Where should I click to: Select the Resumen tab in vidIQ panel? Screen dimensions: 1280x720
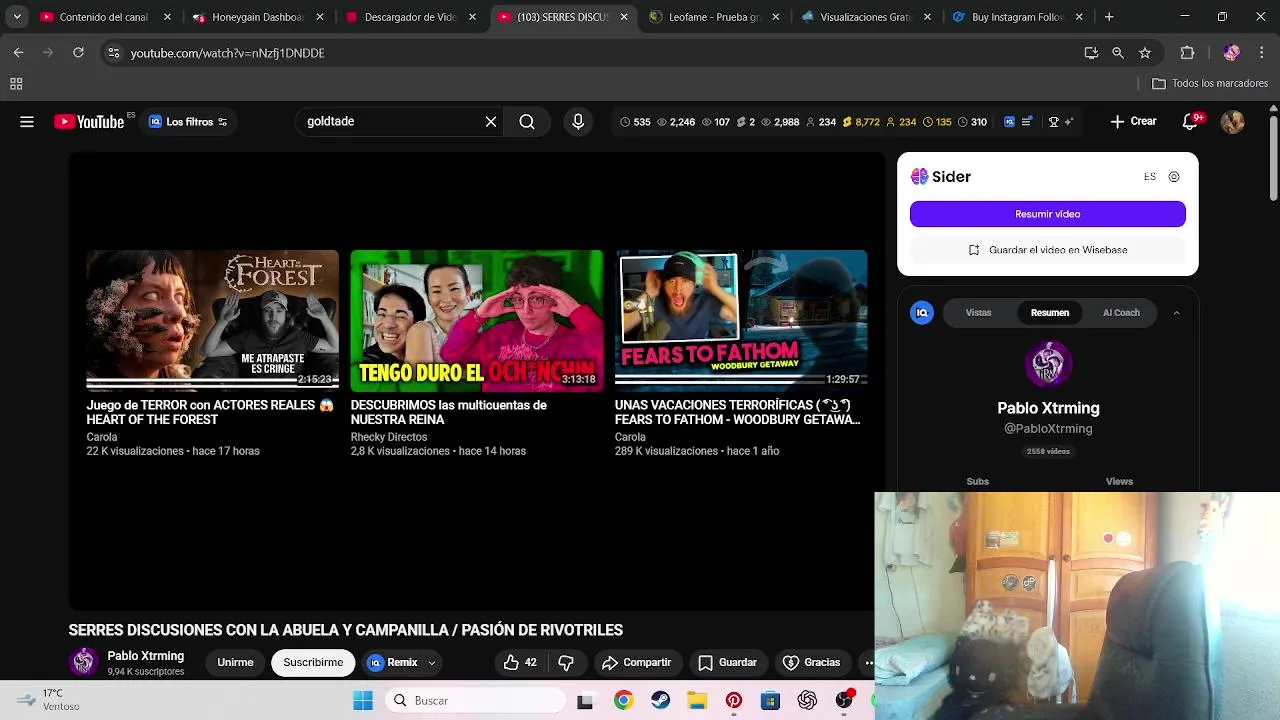[x=1050, y=313]
